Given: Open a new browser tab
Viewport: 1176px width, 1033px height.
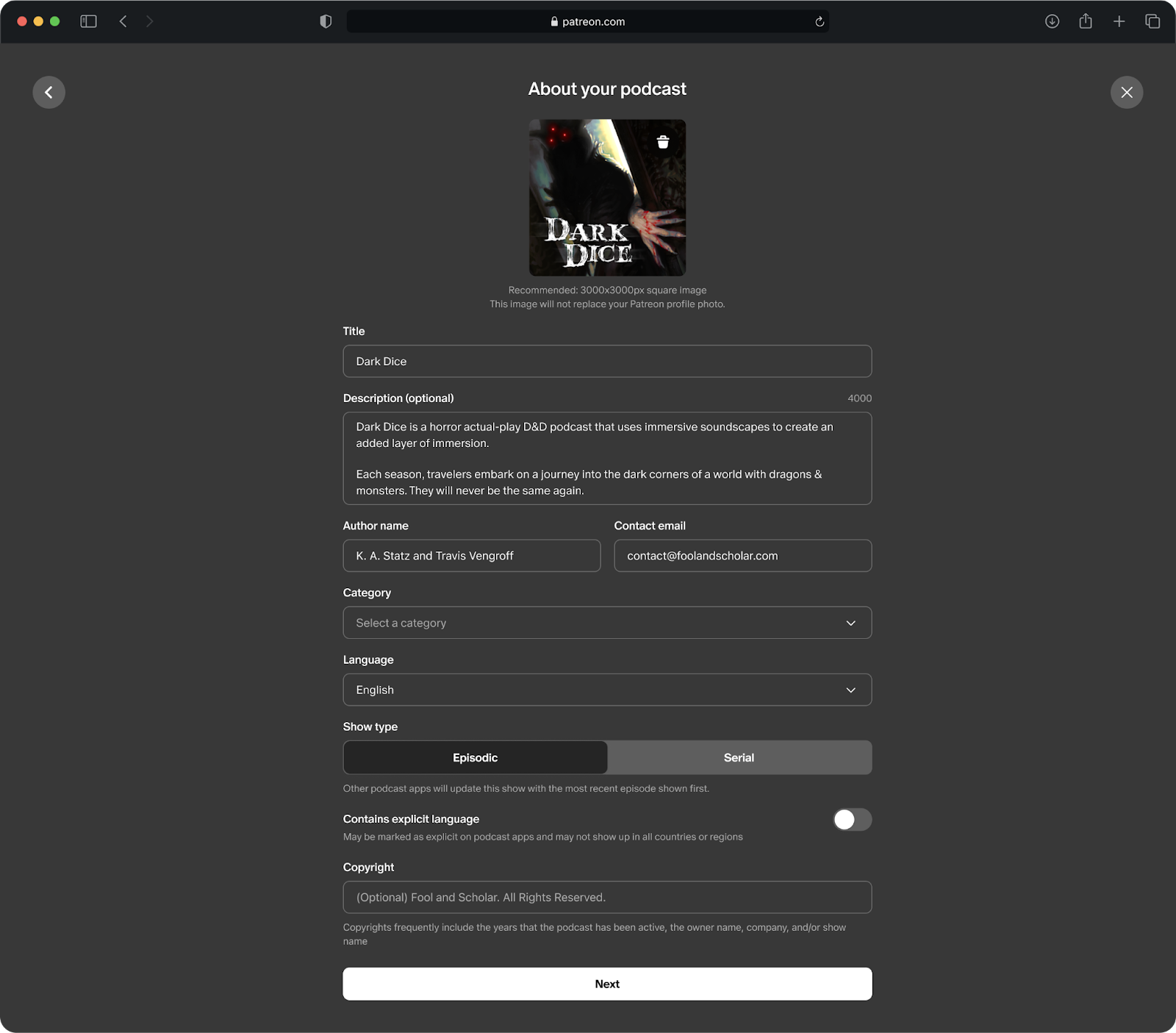Looking at the screenshot, I should pyautogui.click(x=1119, y=21).
